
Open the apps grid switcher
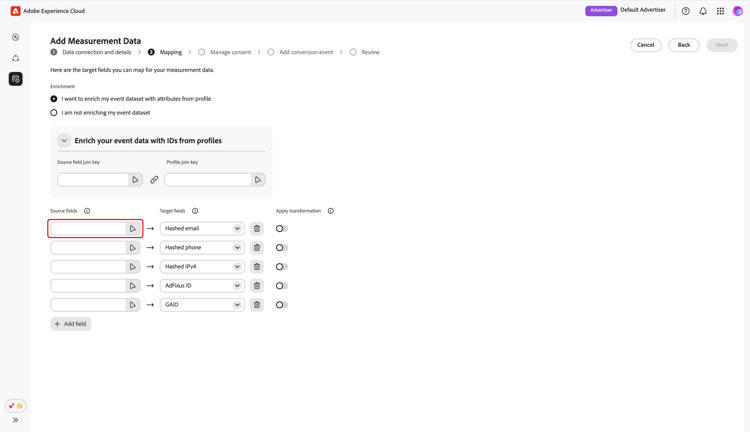click(720, 11)
